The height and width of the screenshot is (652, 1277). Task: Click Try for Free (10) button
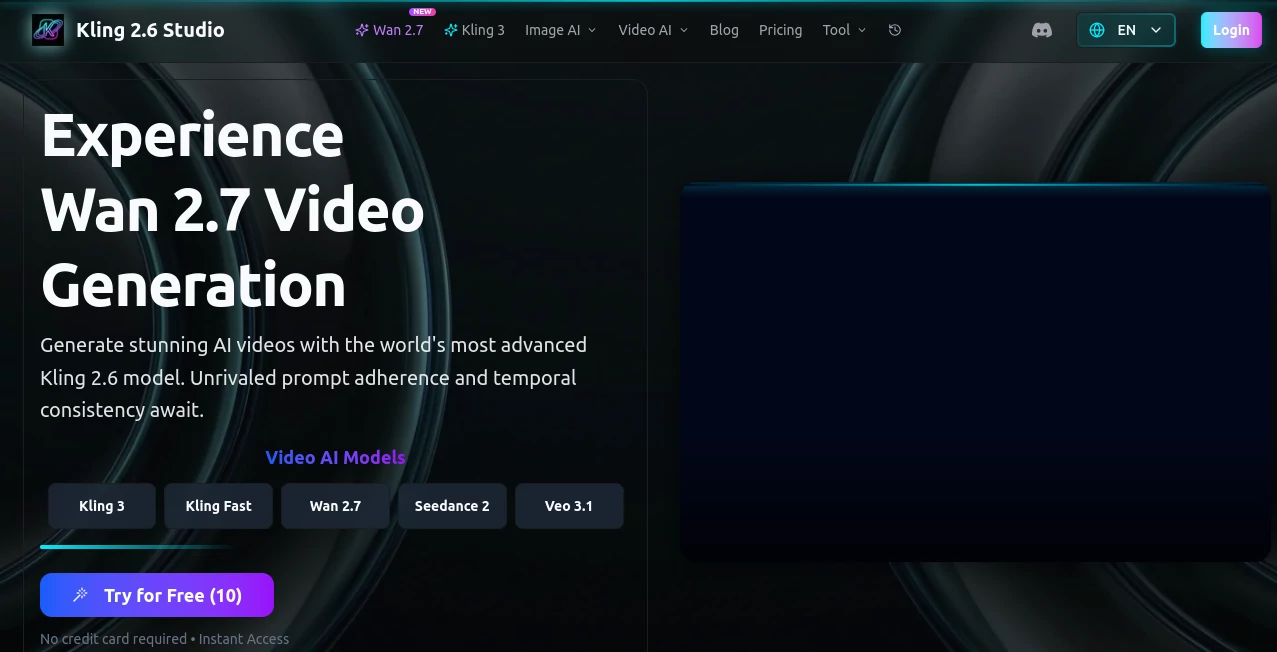point(157,595)
